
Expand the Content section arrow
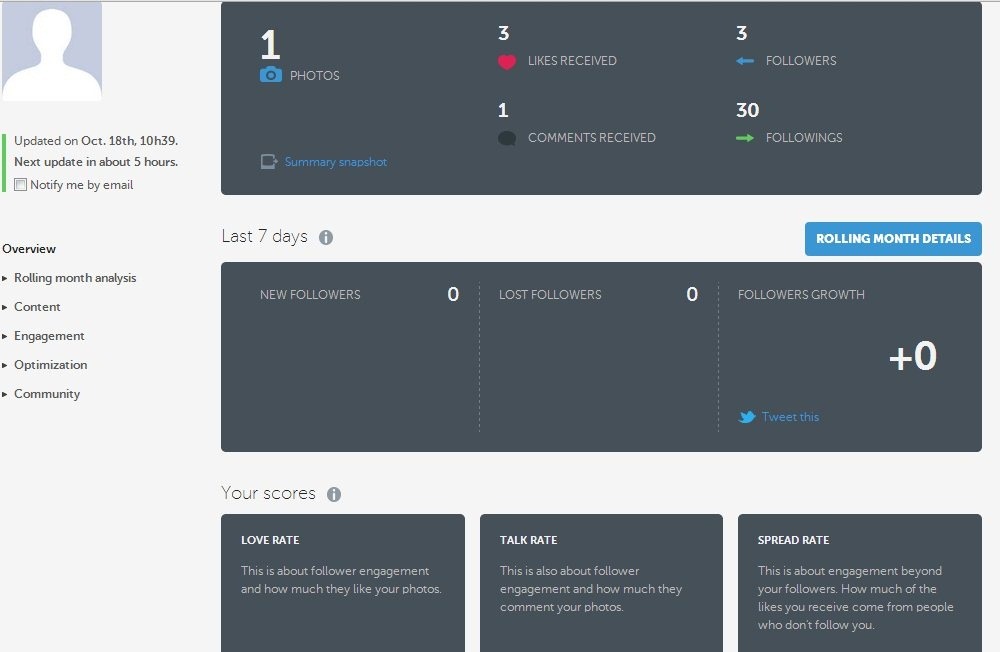[4, 307]
